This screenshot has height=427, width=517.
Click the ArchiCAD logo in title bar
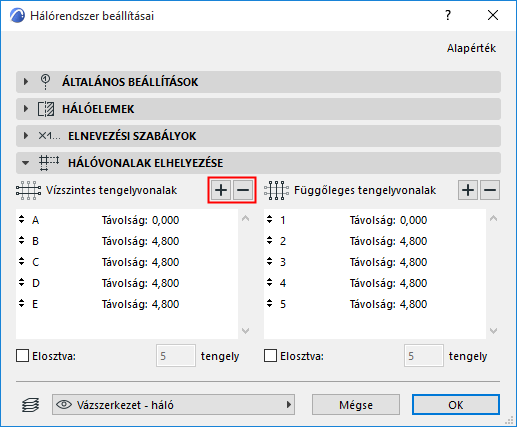(x=17, y=16)
